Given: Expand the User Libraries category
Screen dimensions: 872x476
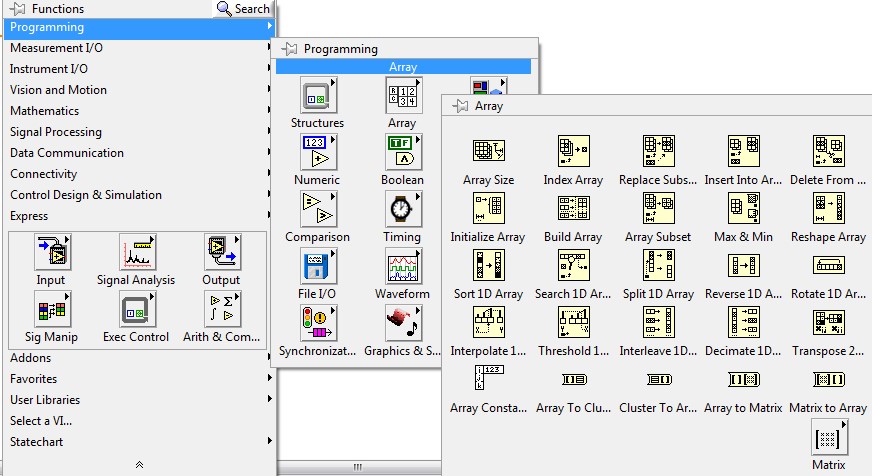Looking at the screenshot, I should tap(139, 400).
